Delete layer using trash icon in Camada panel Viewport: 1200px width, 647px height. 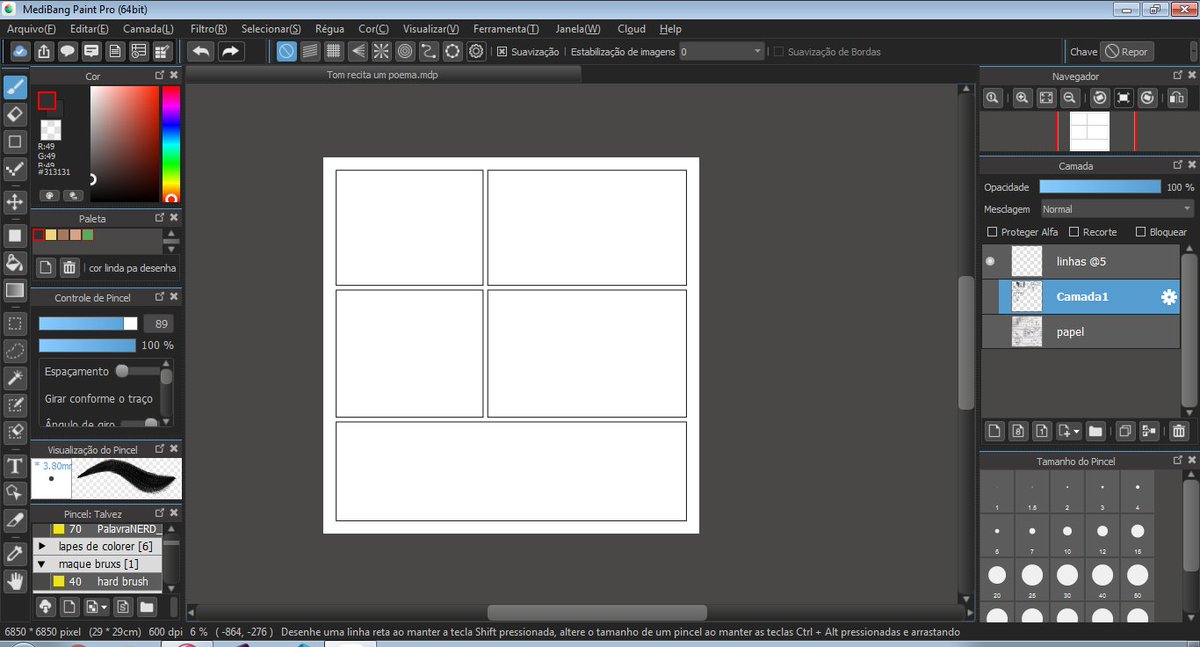(1179, 431)
